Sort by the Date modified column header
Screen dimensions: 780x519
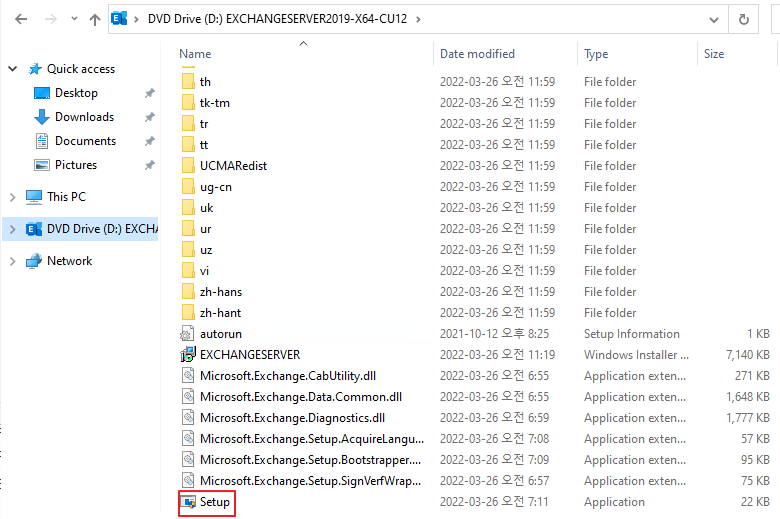477,54
